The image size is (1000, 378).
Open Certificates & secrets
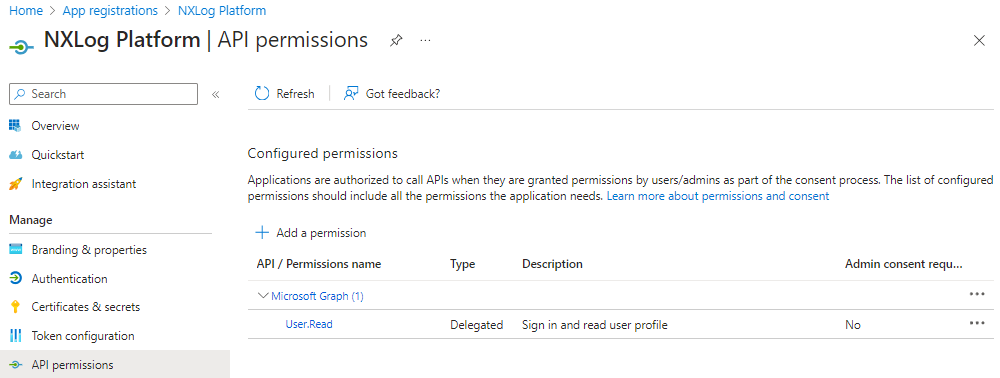[85, 307]
